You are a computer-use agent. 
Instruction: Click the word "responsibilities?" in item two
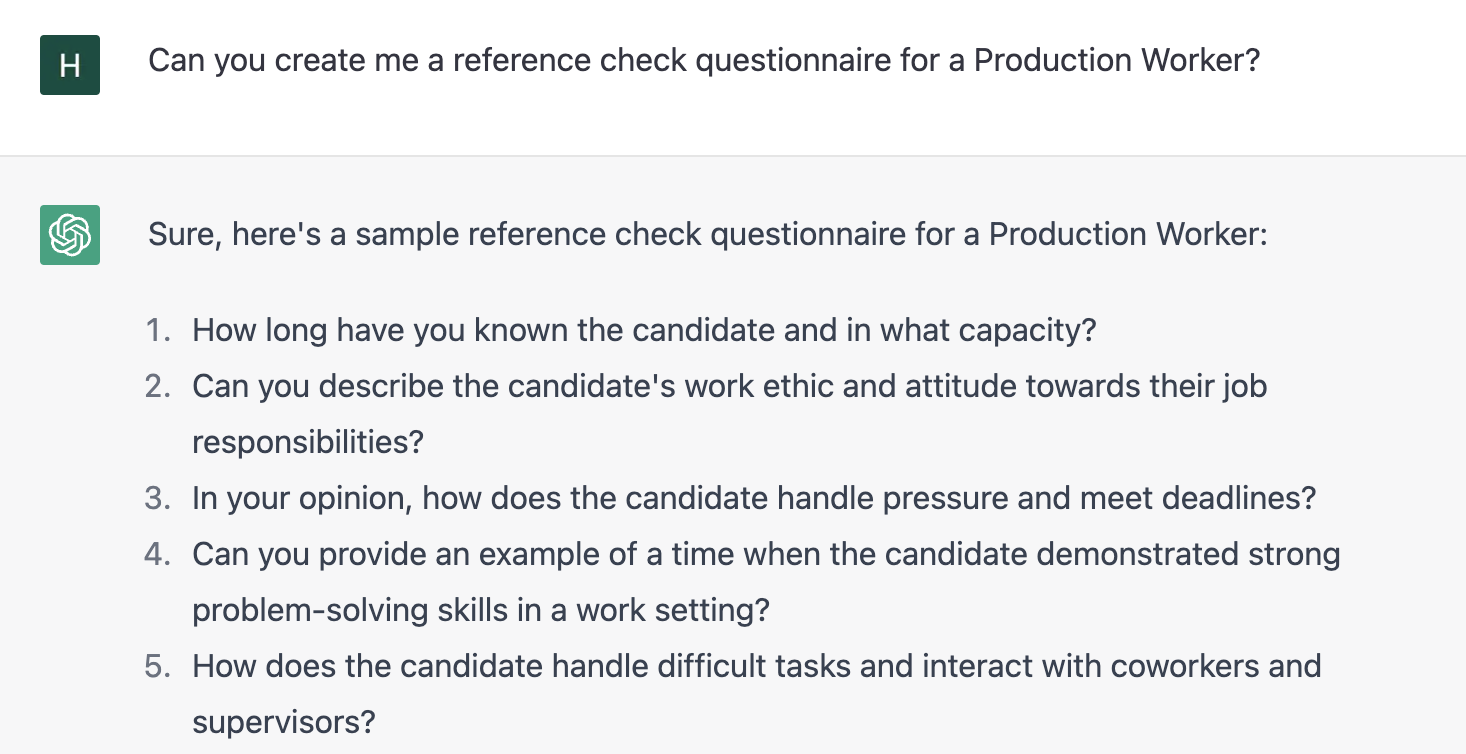308,442
